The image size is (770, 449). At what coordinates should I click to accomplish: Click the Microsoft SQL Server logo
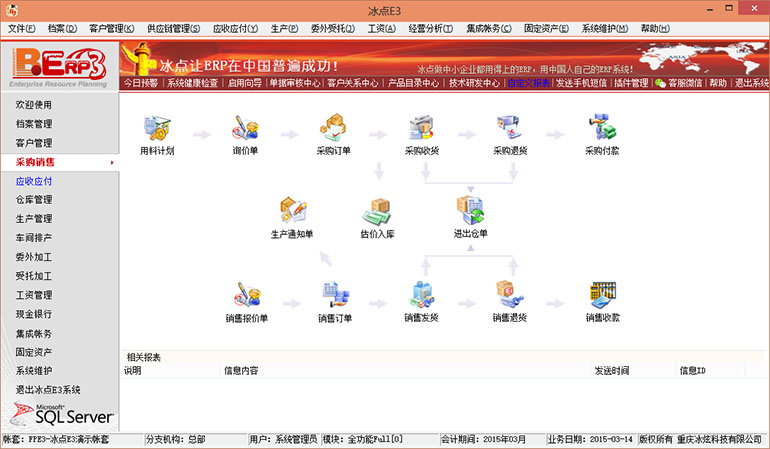(62, 415)
